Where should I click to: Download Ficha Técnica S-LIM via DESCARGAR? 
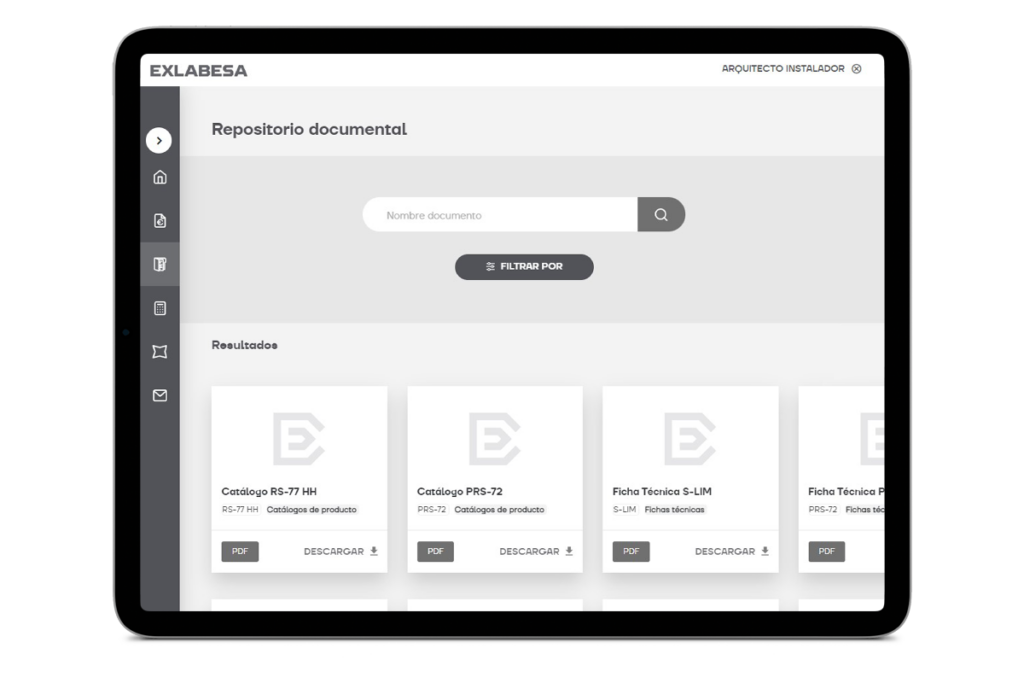coord(731,551)
